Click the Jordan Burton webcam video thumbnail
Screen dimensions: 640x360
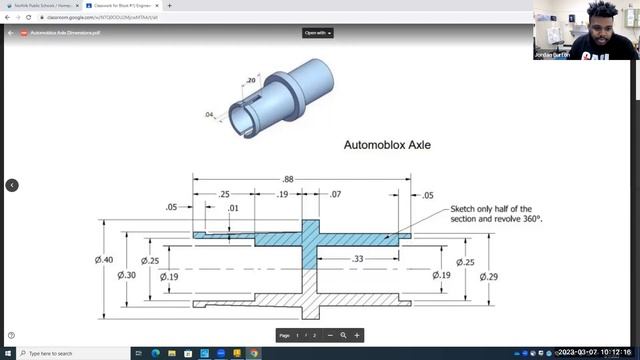[x=586, y=30]
